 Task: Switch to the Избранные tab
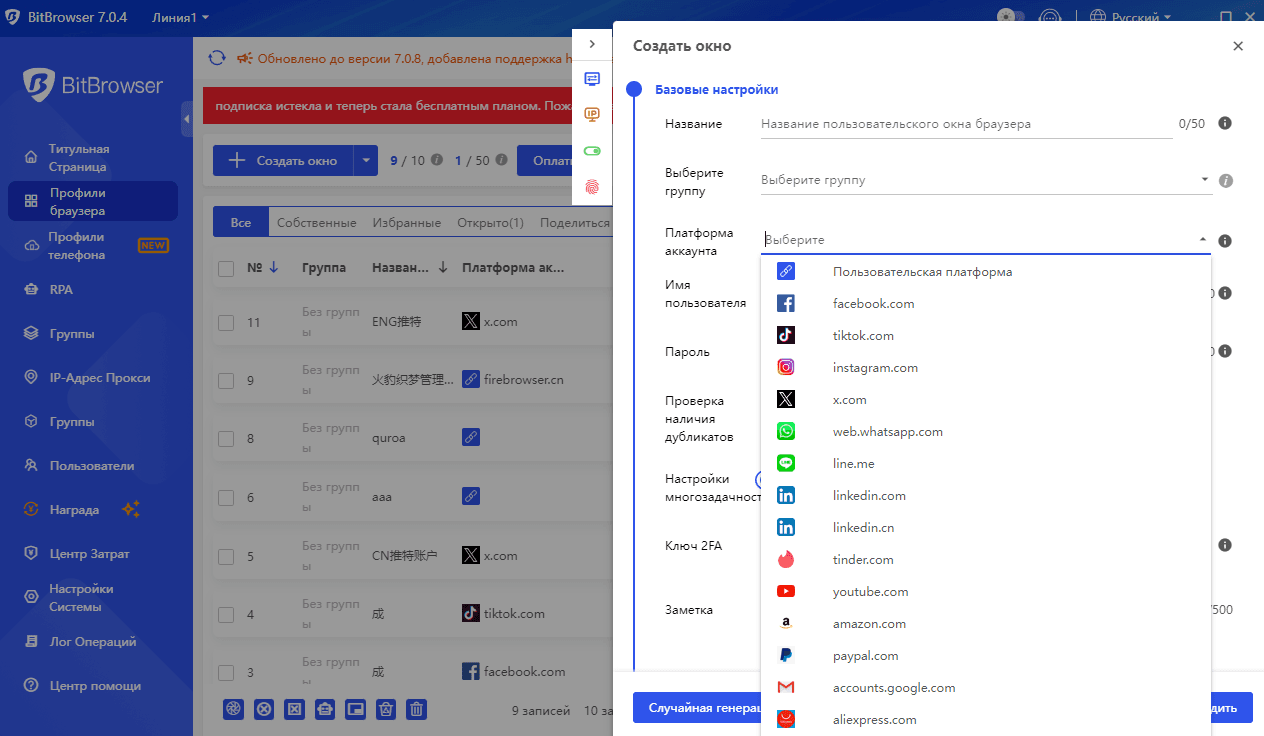tap(406, 222)
